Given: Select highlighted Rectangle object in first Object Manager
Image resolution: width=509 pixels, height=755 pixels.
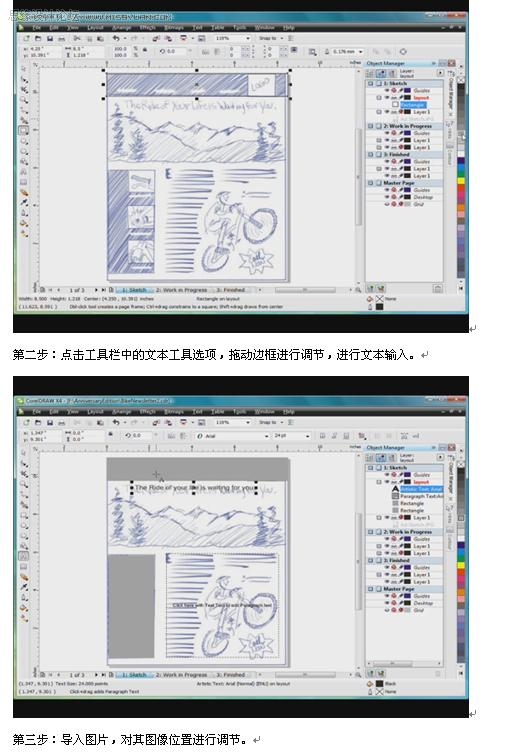Looking at the screenshot, I should [x=412, y=104].
